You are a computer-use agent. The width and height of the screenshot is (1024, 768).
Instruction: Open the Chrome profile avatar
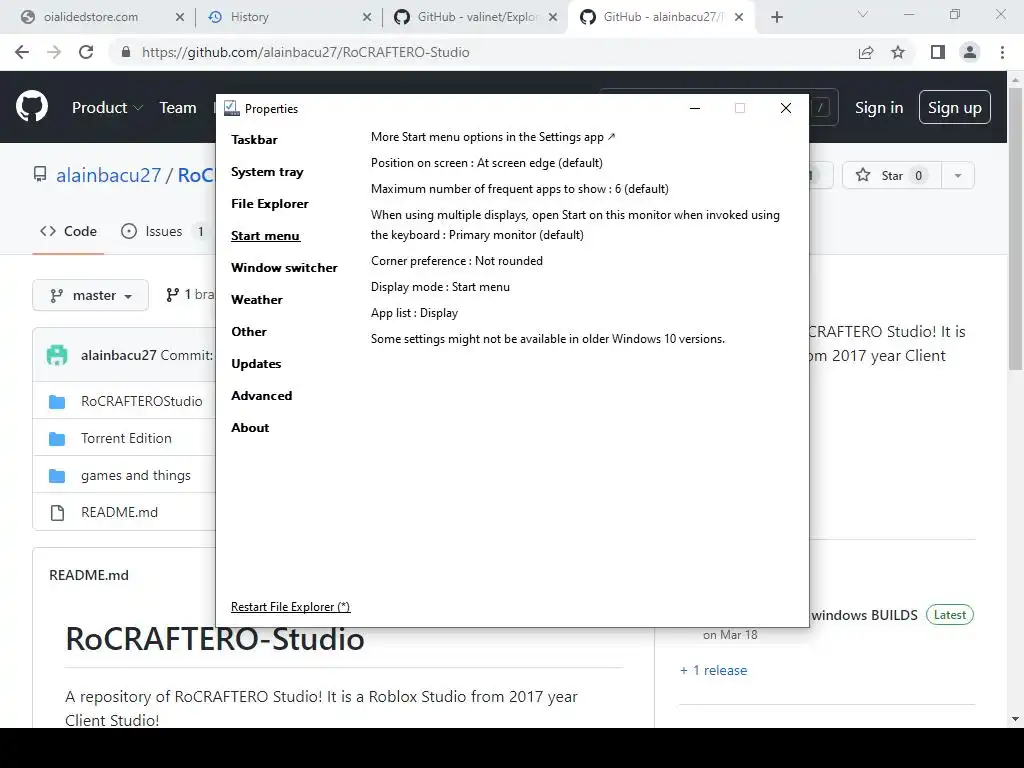click(x=970, y=52)
